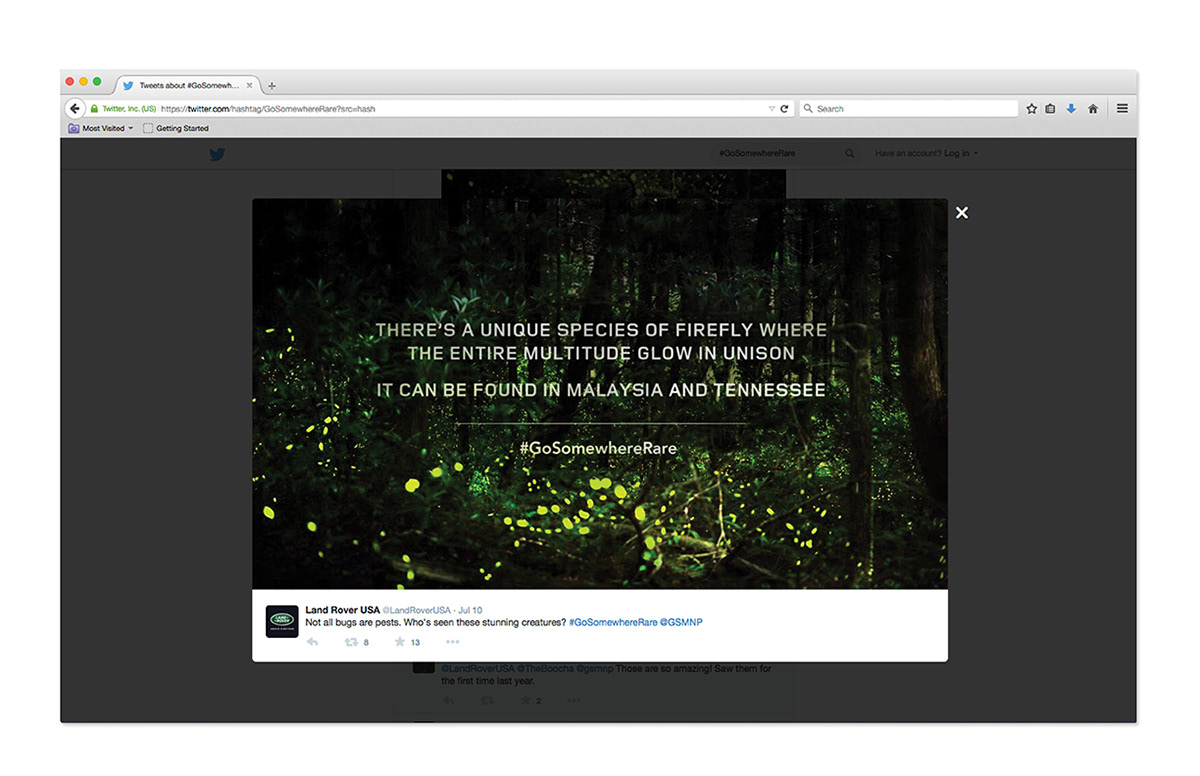
Task: Open the downloads arrow icon
Action: (x=1071, y=108)
